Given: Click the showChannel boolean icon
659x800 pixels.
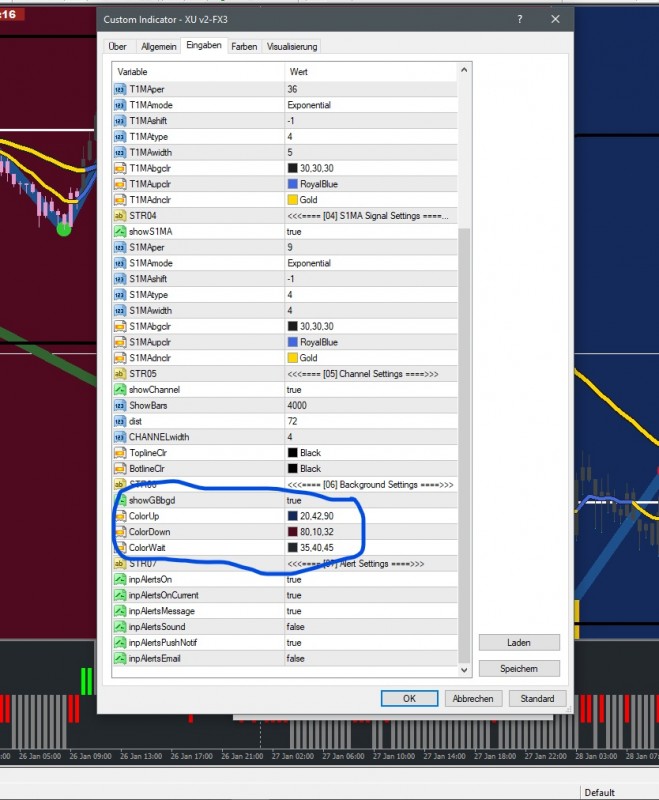Looking at the screenshot, I should click(120, 390).
